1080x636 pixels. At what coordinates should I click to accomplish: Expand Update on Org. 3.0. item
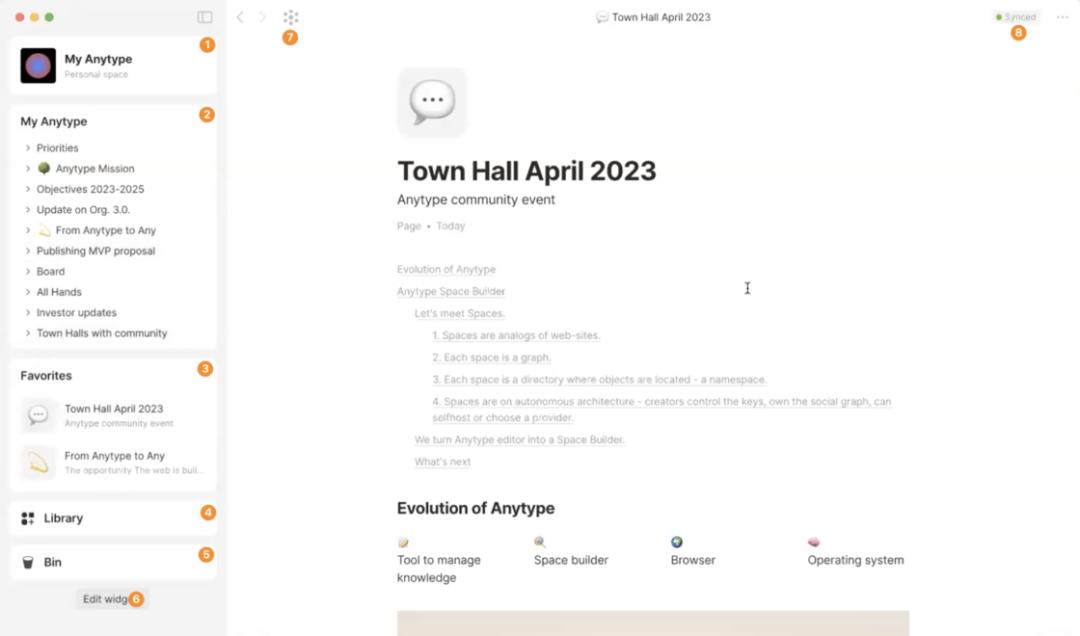[x=28, y=209]
